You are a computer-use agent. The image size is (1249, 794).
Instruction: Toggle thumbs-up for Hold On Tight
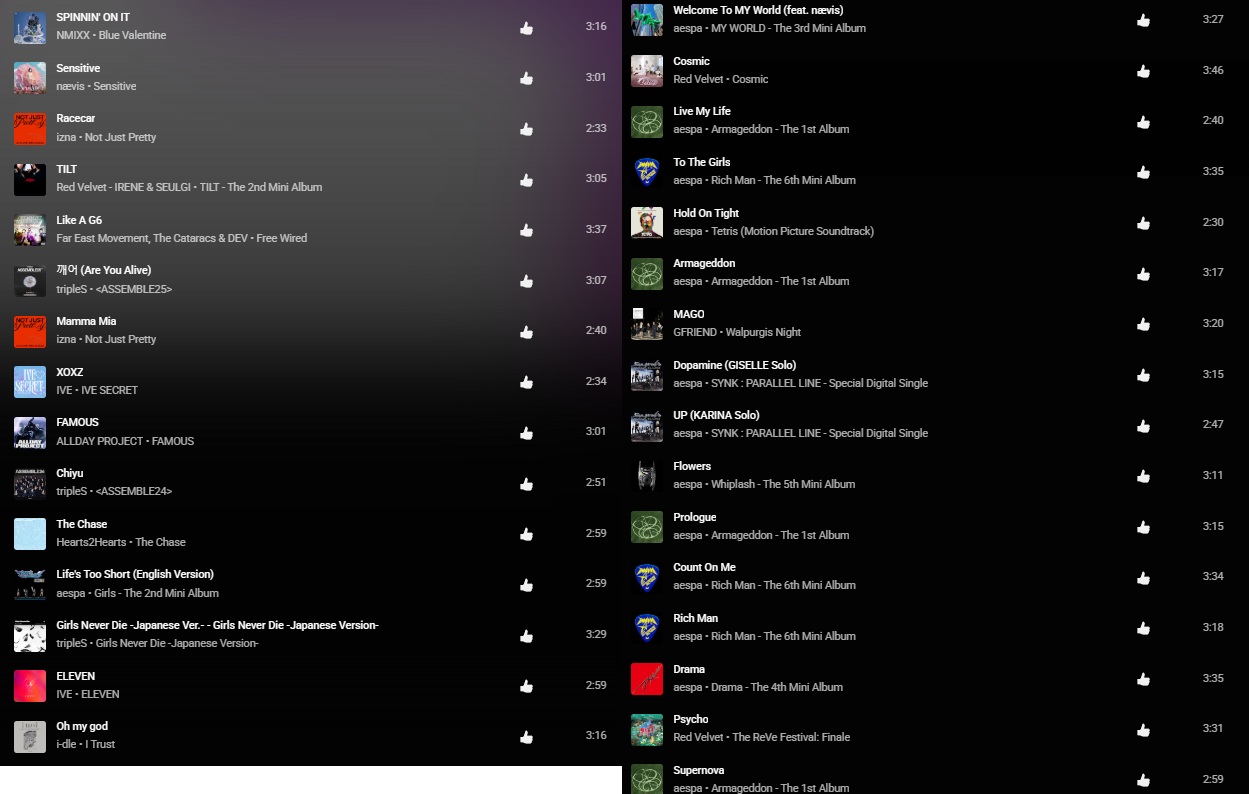(x=1143, y=223)
